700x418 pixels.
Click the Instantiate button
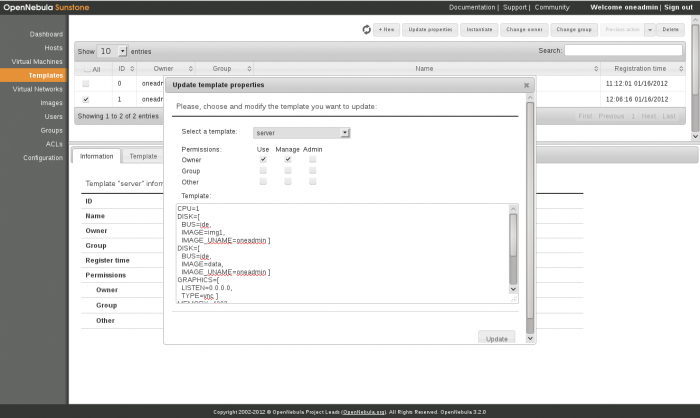click(479, 29)
